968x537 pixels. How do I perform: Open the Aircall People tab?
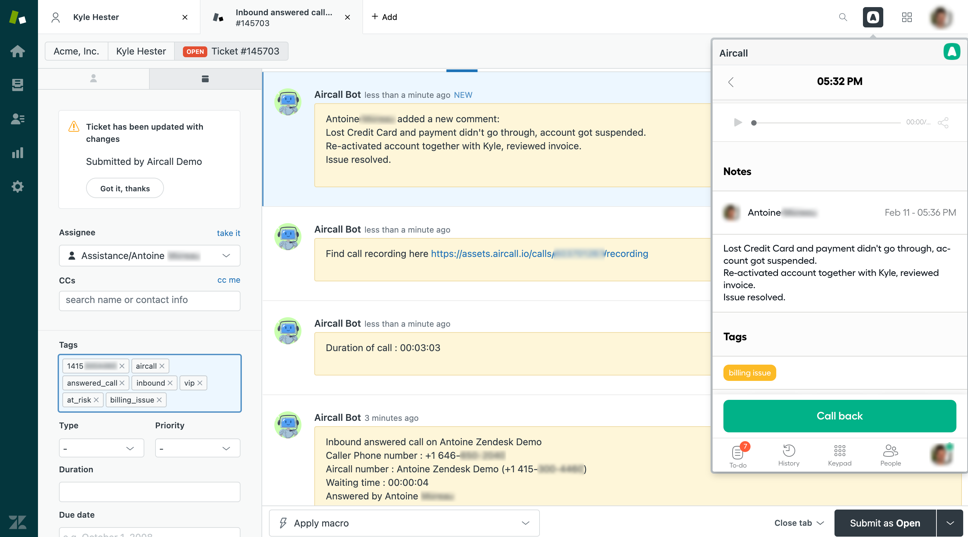(x=890, y=456)
